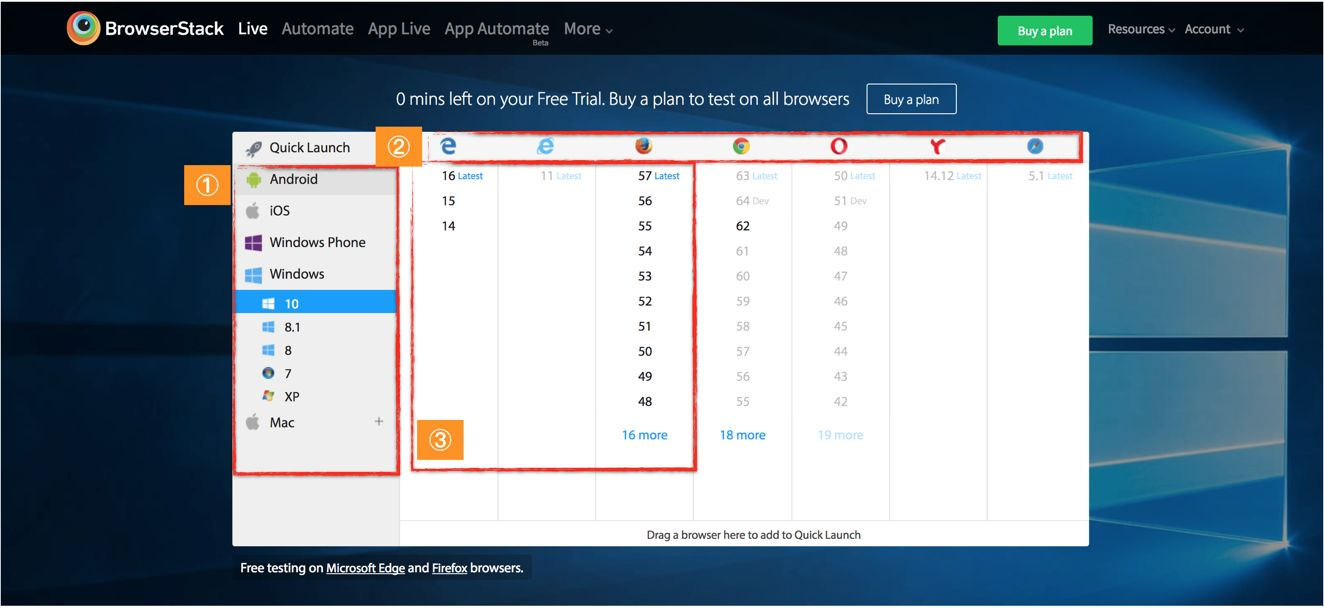Click the Mac apple icon

(253, 422)
